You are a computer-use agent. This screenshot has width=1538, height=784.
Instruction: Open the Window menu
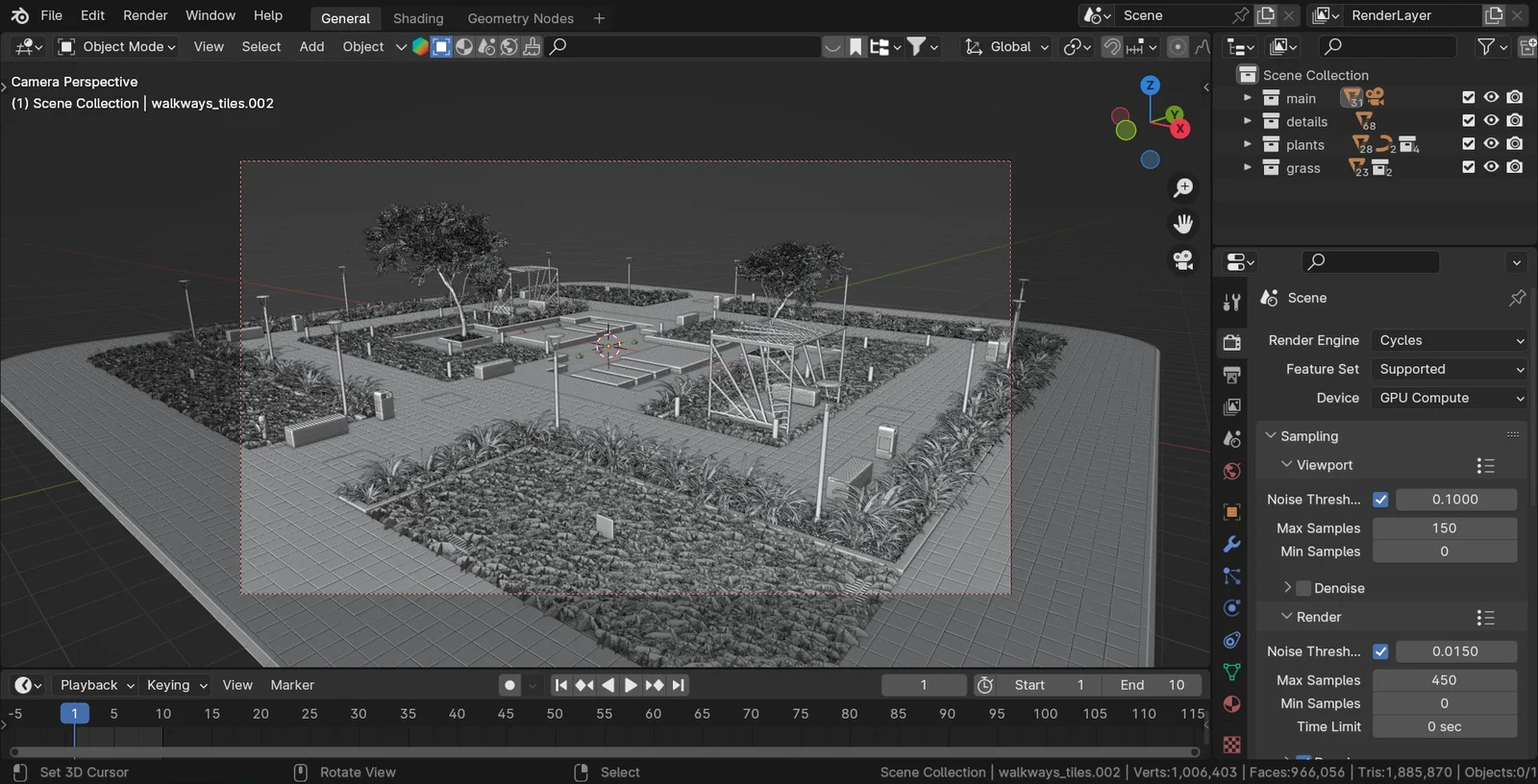point(211,15)
